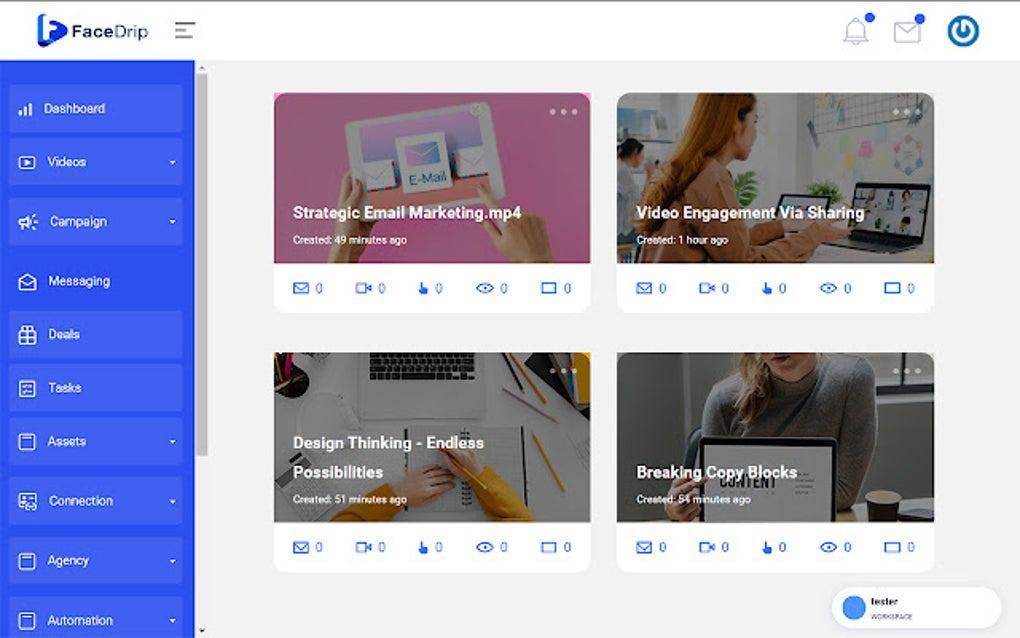Open the notifications bell icon
Screen dimensions: 1020x638
click(855, 31)
